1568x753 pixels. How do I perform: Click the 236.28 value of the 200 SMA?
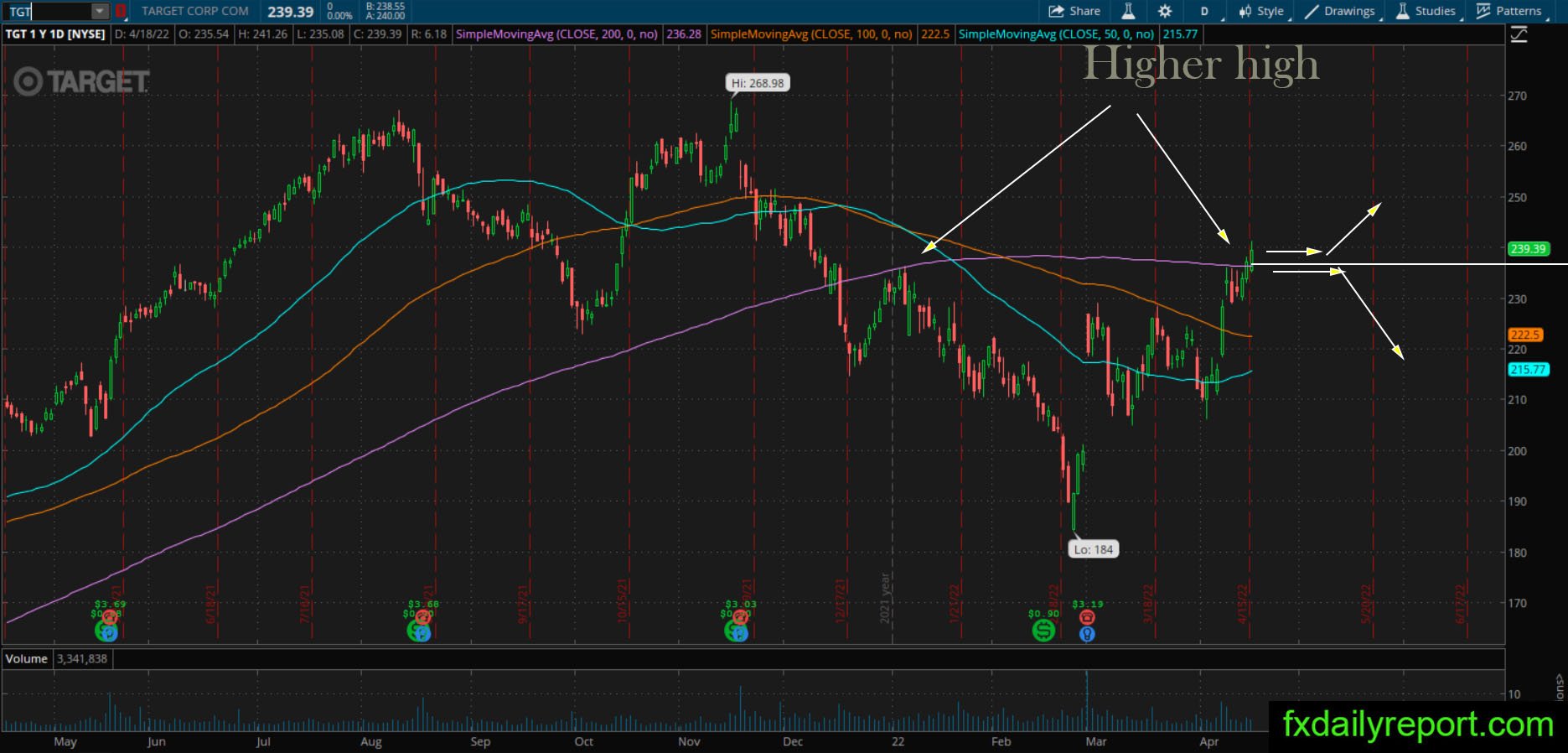tap(684, 34)
